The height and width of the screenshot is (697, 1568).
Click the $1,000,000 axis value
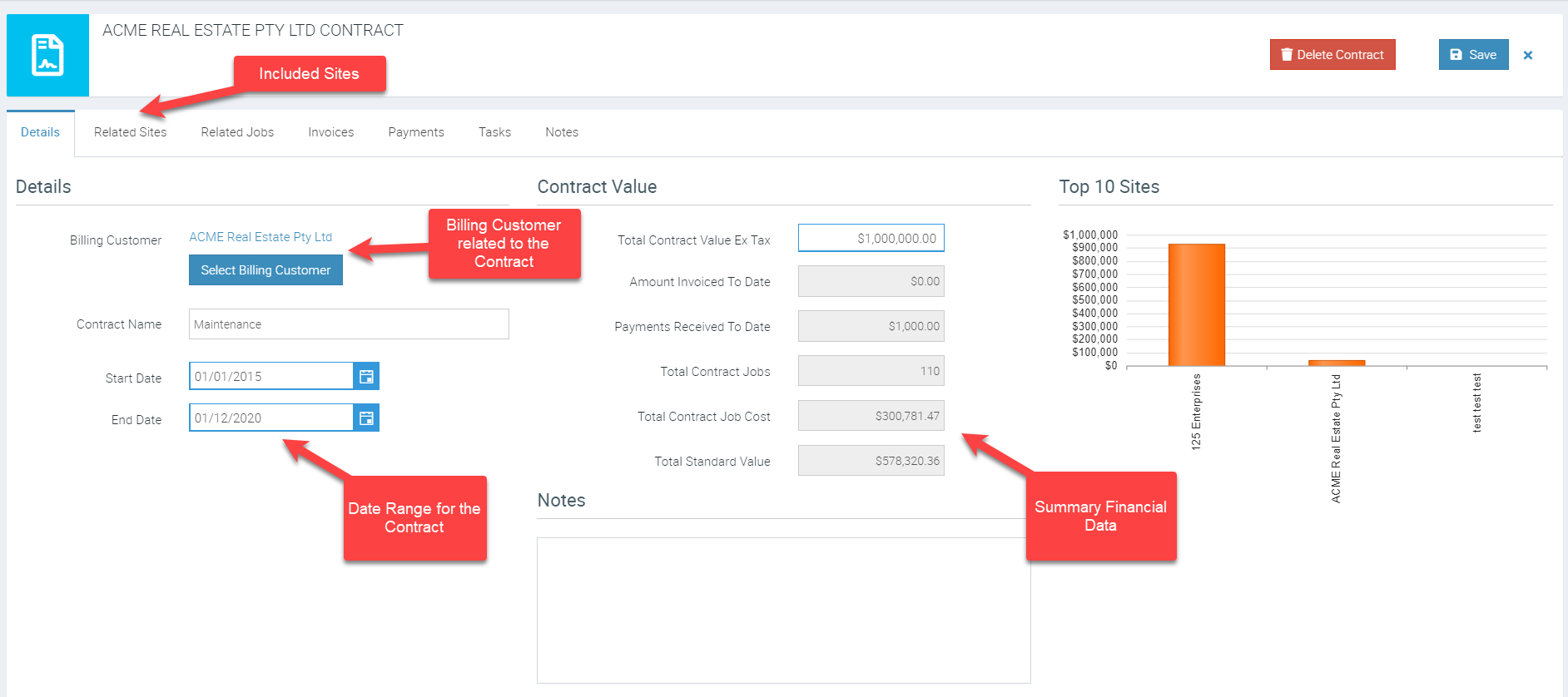[1090, 235]
